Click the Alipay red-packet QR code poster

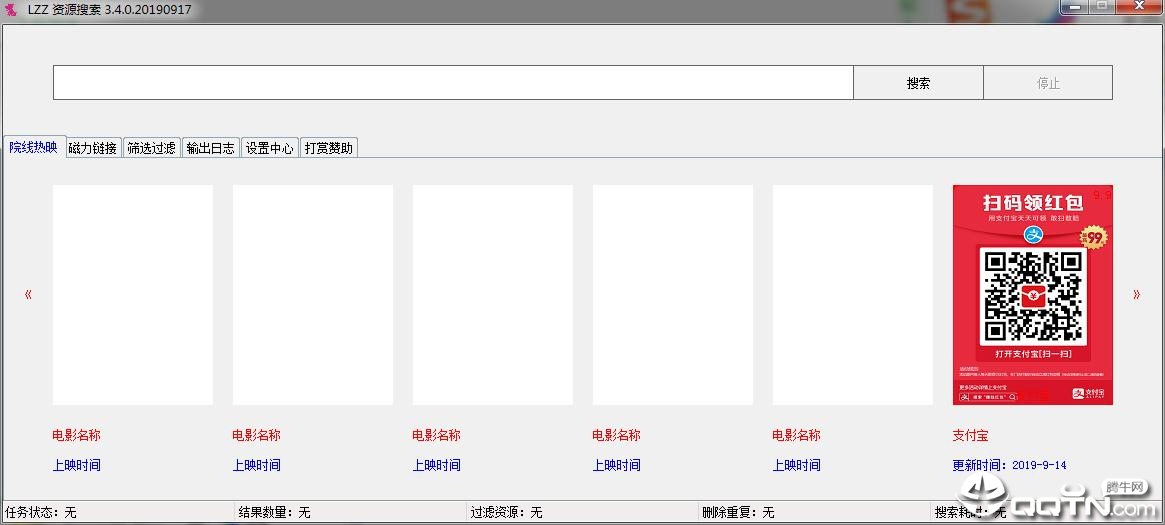(x=1033, y=295)
